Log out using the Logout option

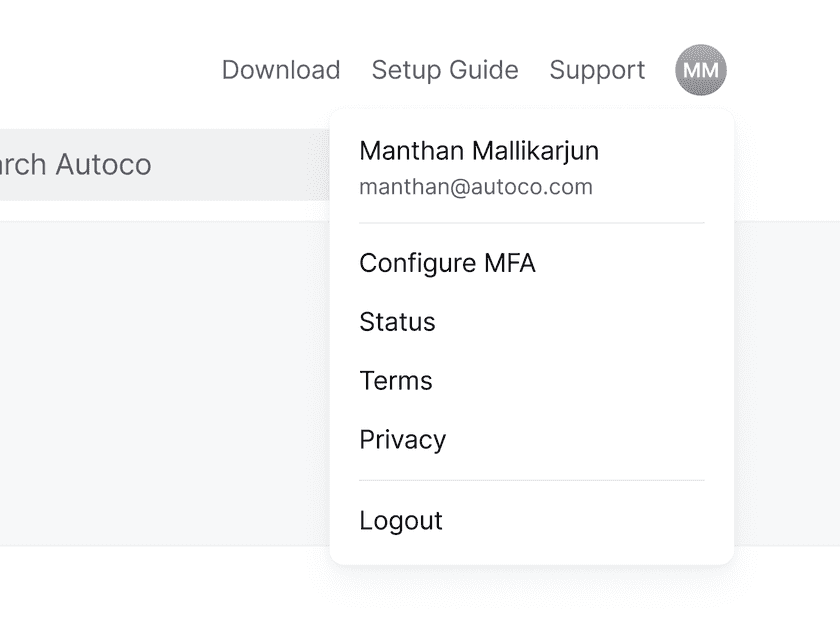pyautogui.click(x=400, y=521)
